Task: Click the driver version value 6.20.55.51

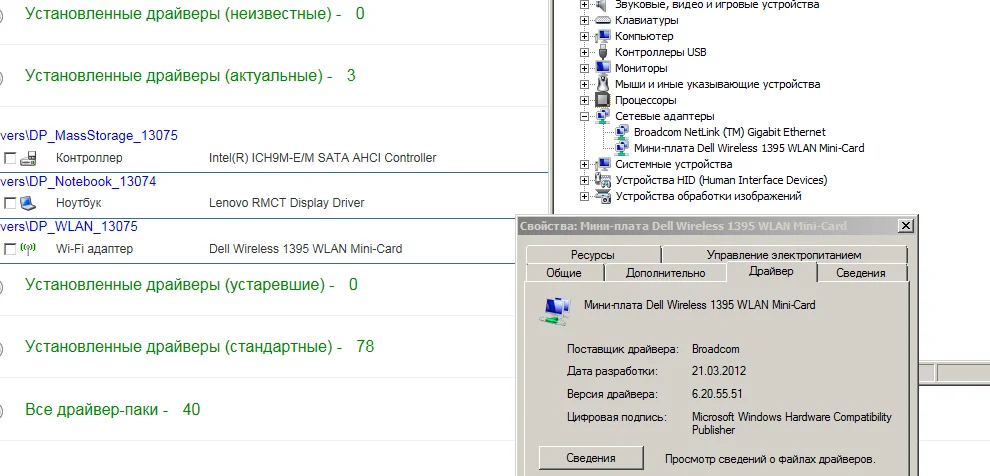Action: click(x=717, y=395)
